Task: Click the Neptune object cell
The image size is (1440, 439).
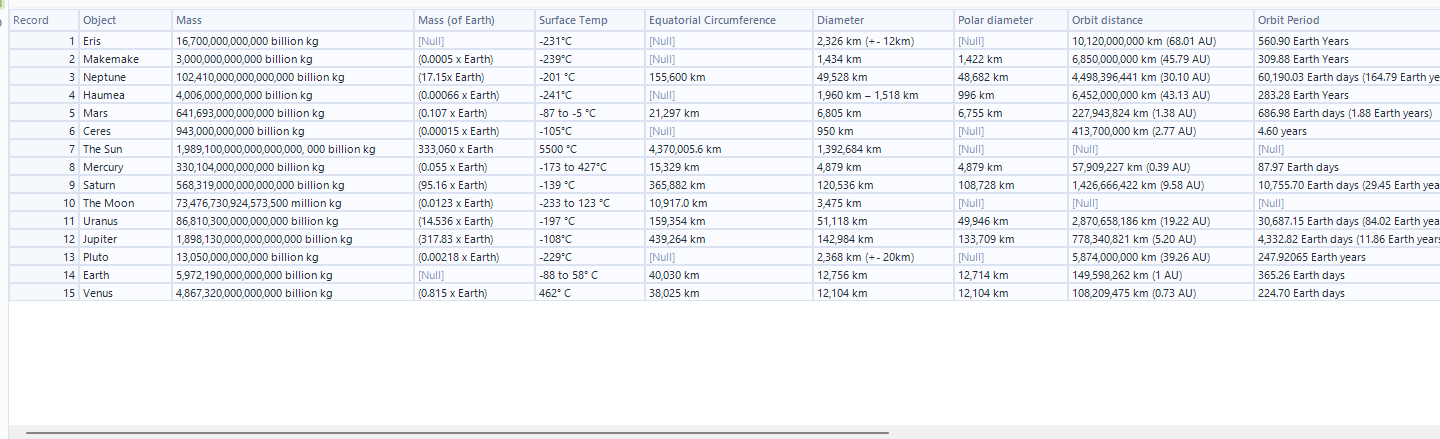Action: (x=124, y=77)
